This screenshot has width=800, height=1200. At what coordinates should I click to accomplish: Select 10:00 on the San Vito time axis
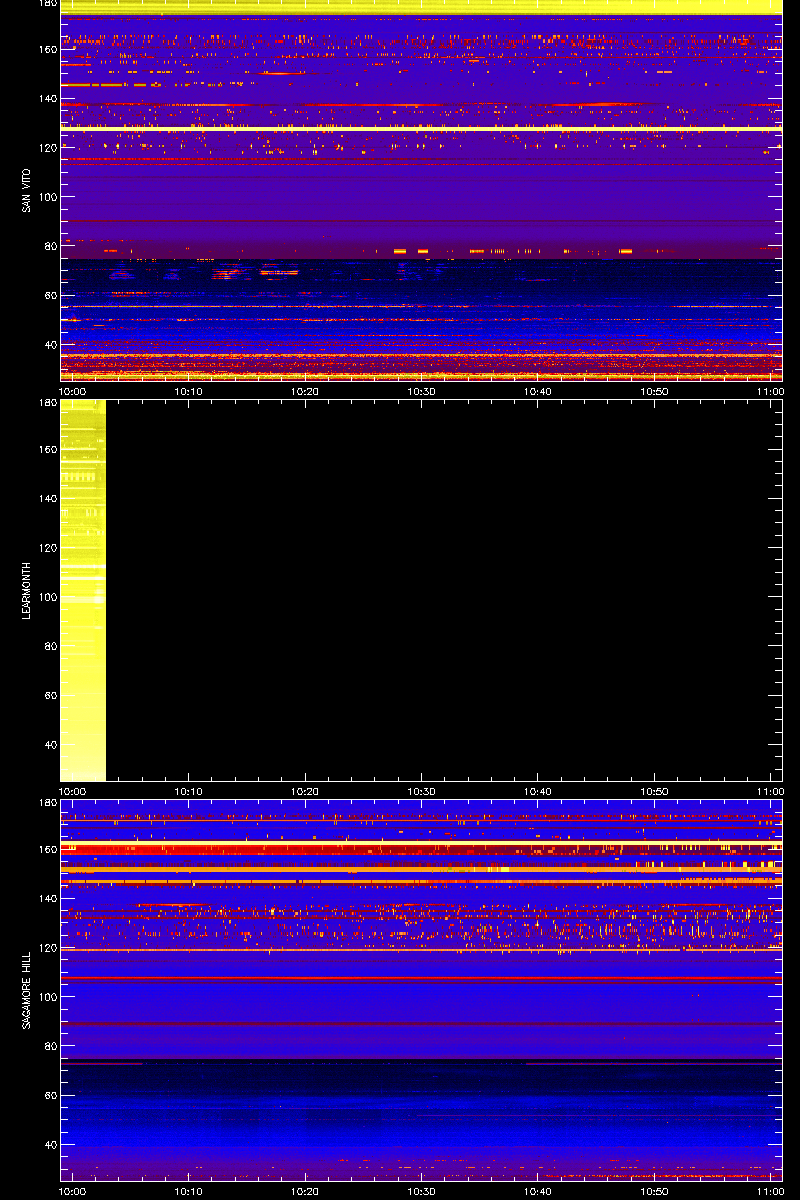tap(74, 391)
